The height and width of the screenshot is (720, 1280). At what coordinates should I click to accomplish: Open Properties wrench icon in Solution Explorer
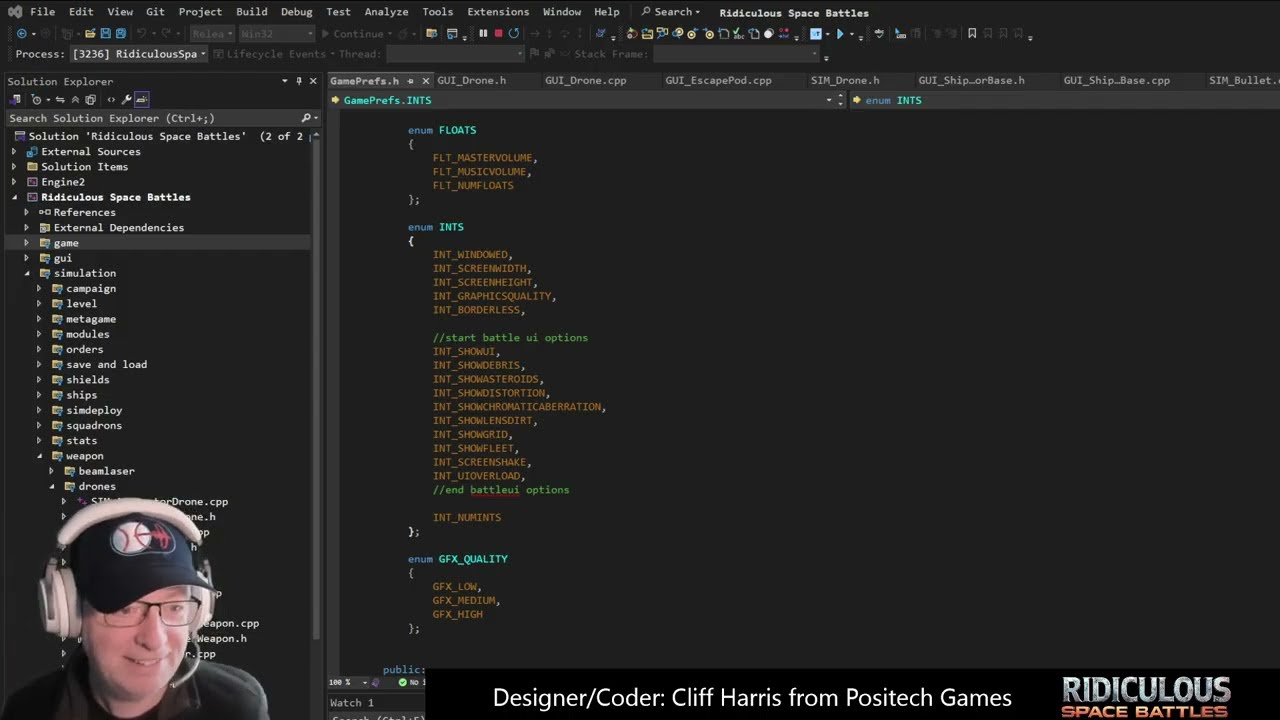126,100
